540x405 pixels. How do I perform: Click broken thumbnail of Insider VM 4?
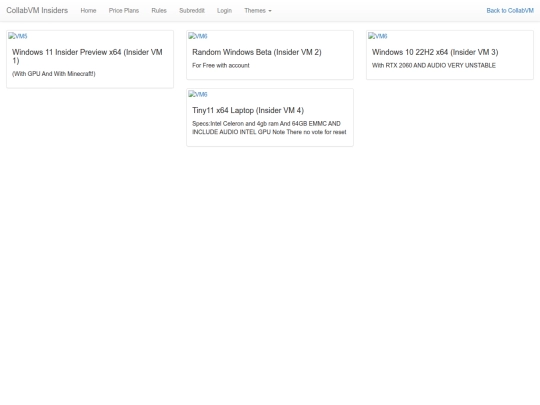coord(198,94)
